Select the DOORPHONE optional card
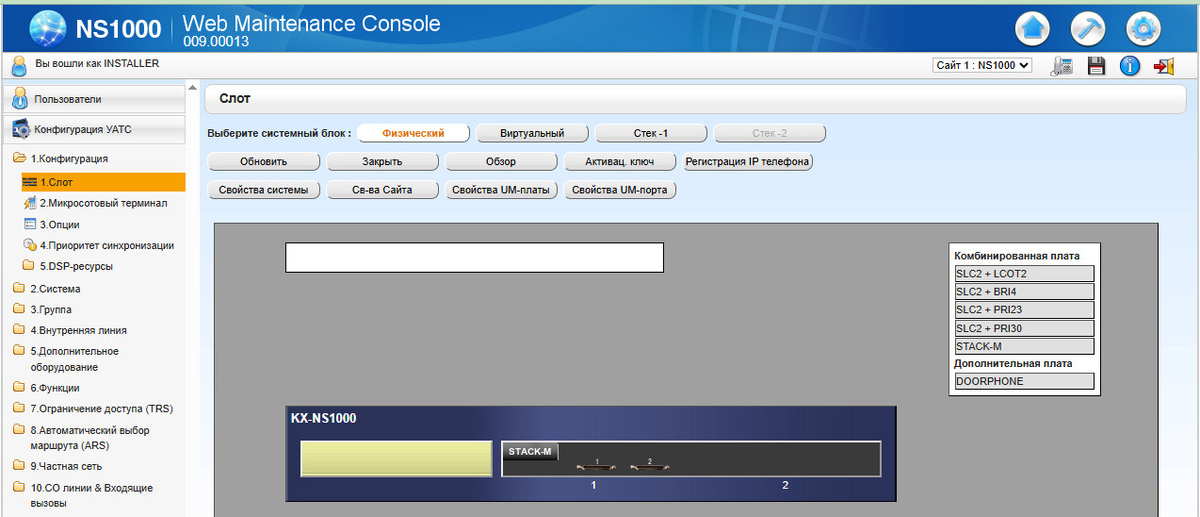 [x=1024, y=381]
